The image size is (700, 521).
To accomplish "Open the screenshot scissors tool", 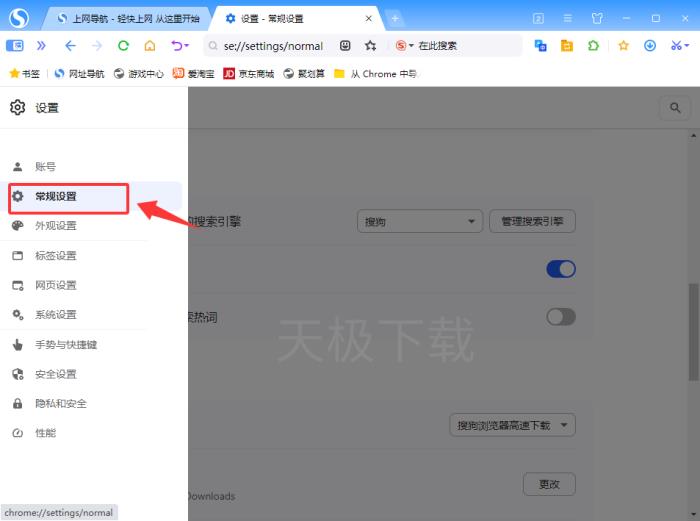I will [x=676, y=45].
